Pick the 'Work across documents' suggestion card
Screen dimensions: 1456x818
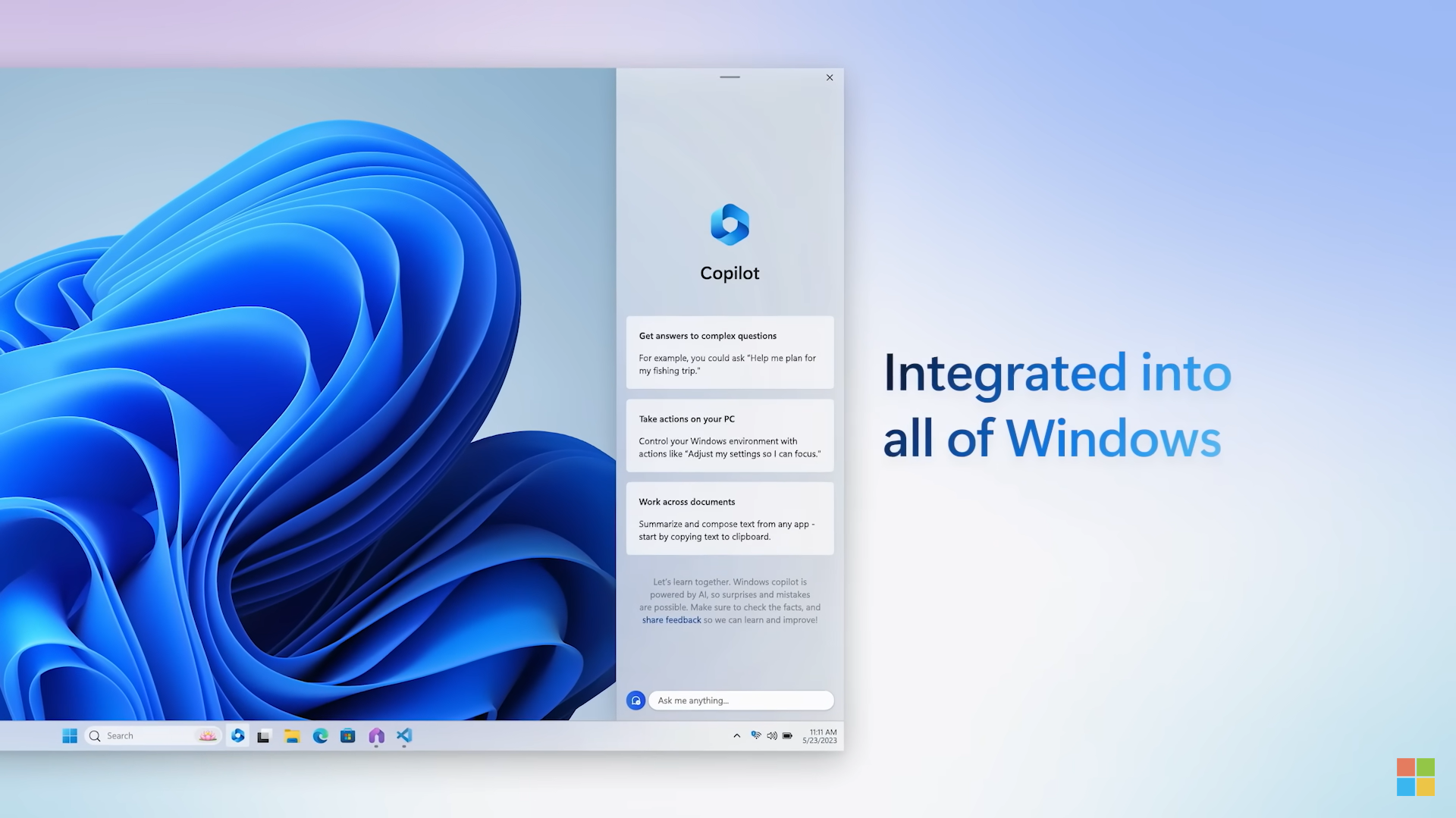730,519
